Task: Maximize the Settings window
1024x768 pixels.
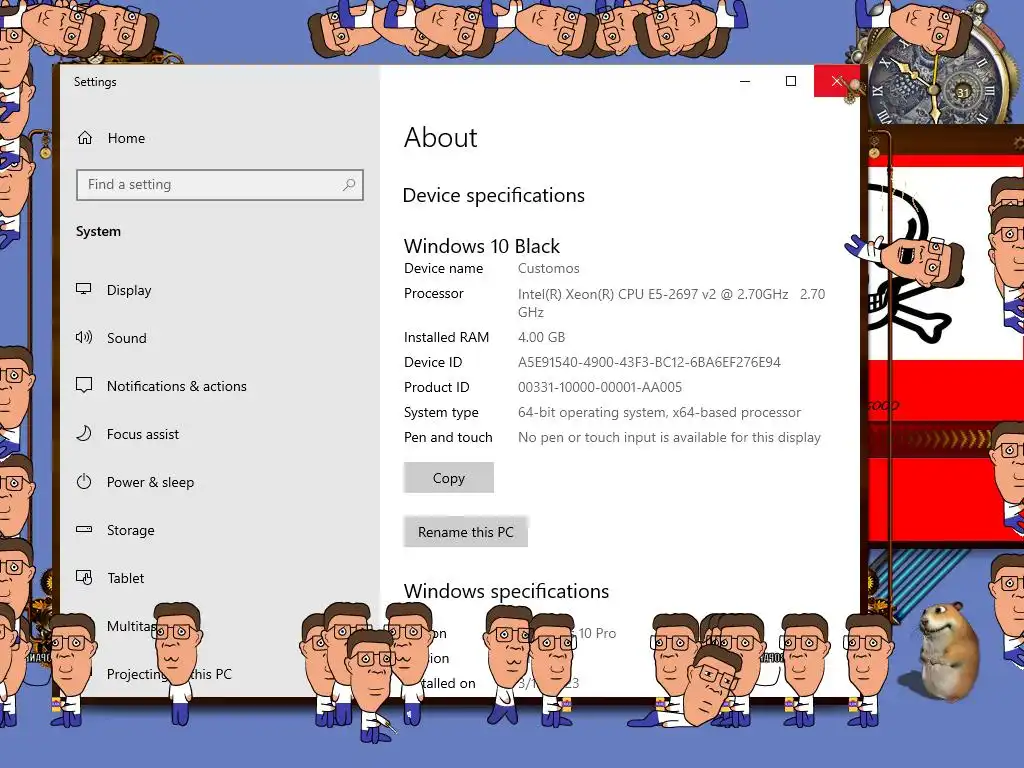Action: point(791,82)
